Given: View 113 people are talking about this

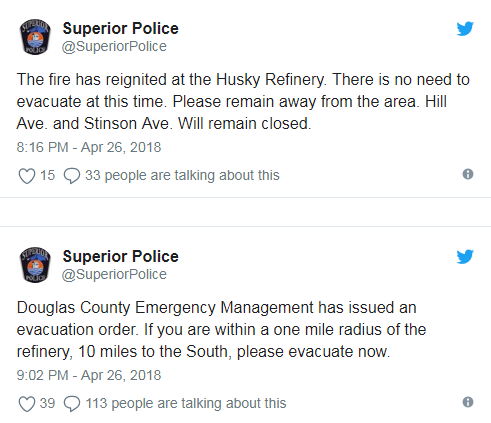Looking at the screenshot, I should [x=186, y=403].
